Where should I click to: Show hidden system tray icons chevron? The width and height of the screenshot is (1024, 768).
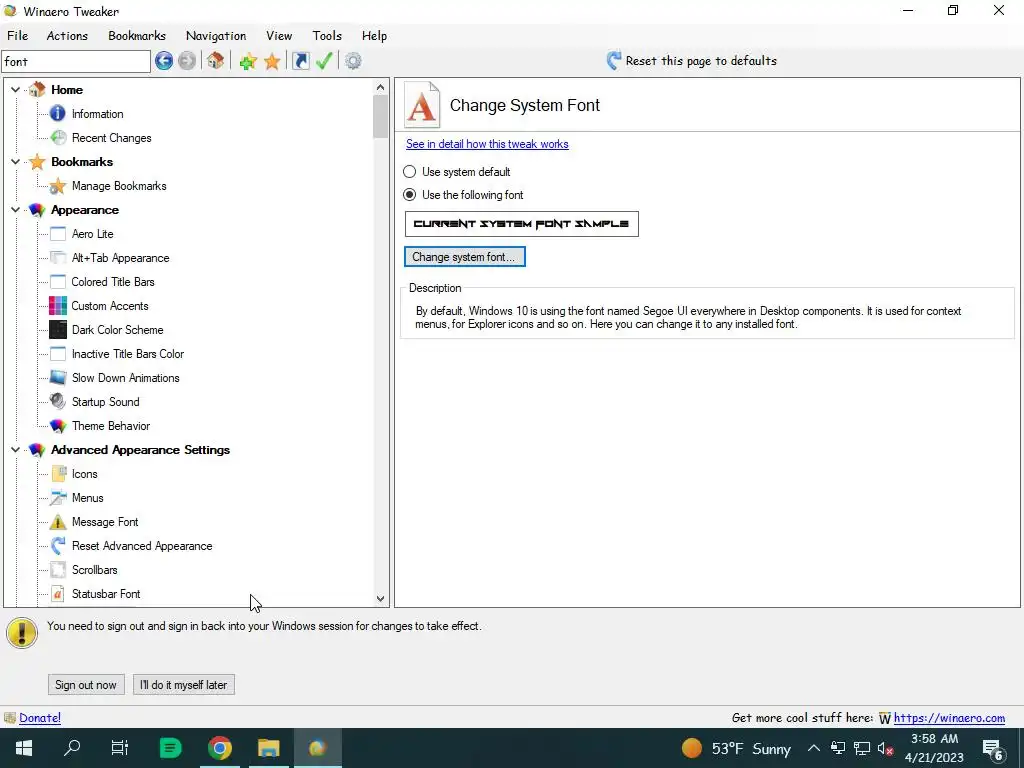pyautogui.click(x=814, y=748)
